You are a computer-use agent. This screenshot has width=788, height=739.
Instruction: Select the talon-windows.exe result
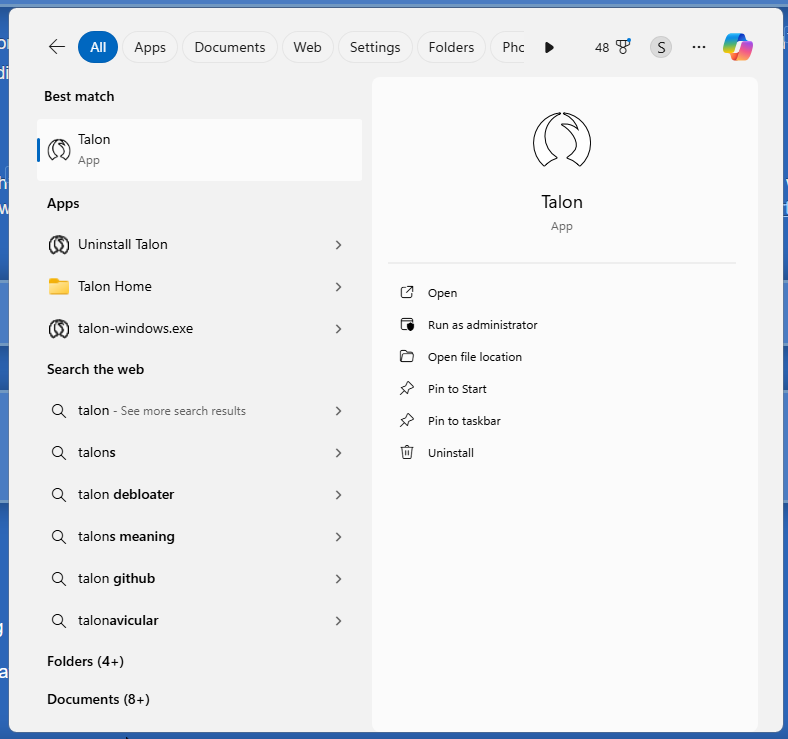click(200, 329)
